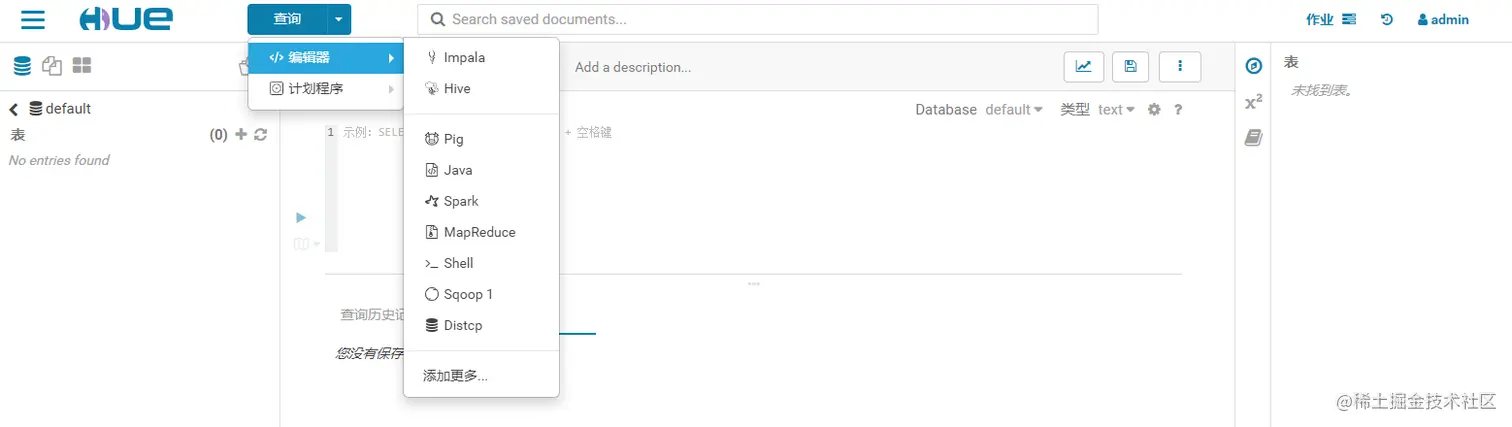Open the 作业 jobs link
The image size is (1512, 427).
click(x=1331, y=19)
